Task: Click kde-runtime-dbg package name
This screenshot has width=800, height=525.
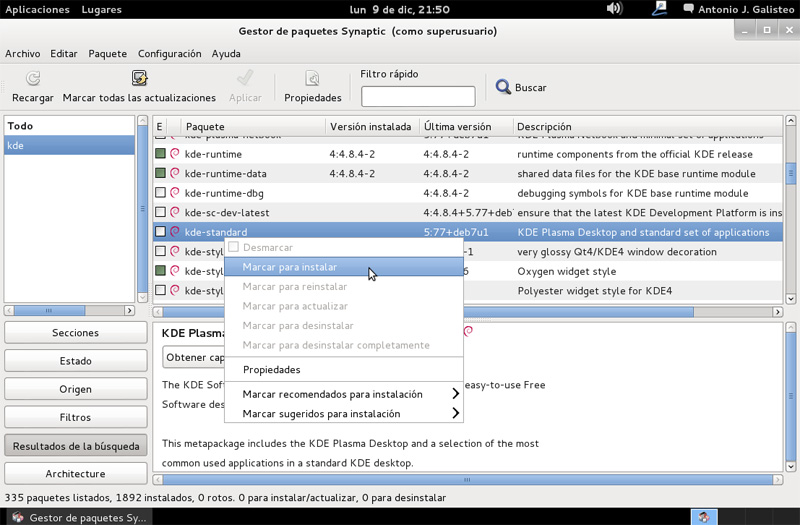Action: [224, 193]
